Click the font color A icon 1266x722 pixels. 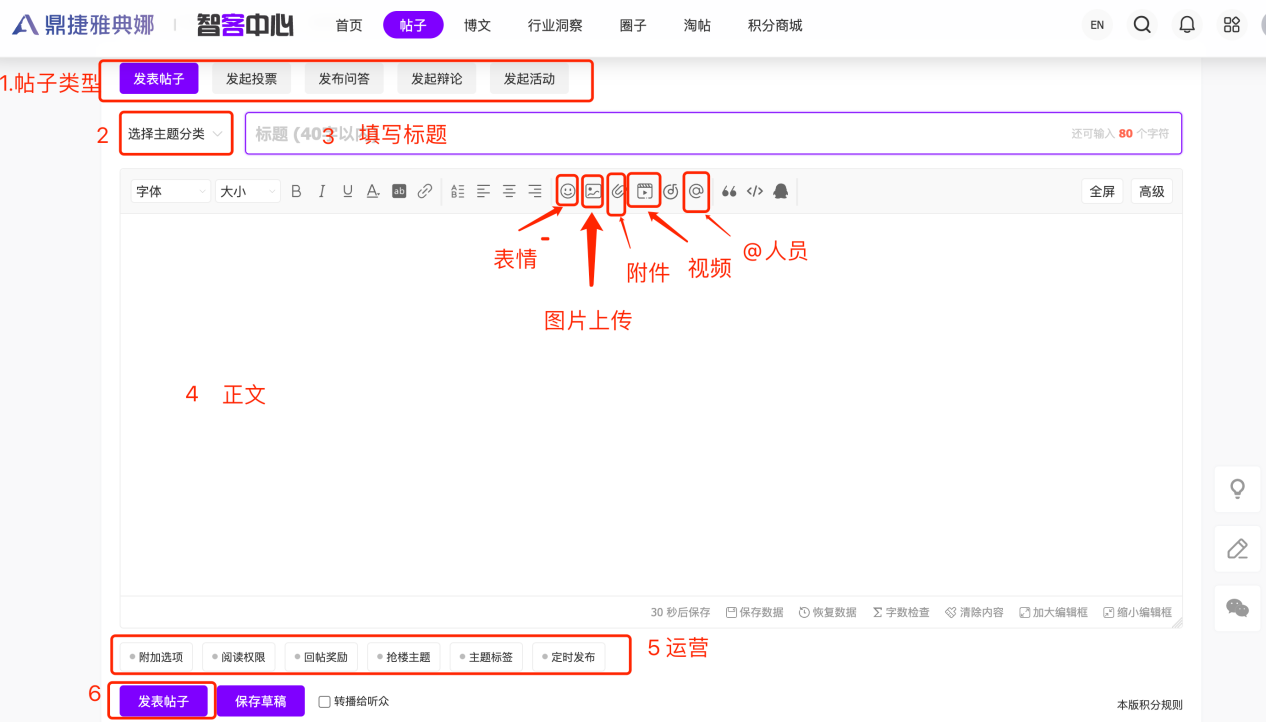373,191
